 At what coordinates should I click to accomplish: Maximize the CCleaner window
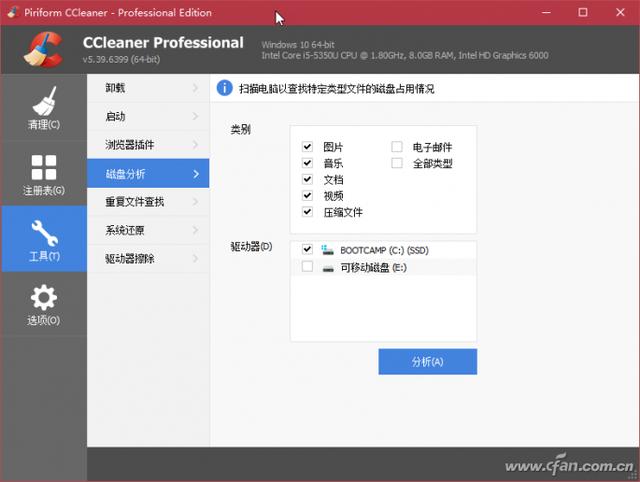pos(583,12)
